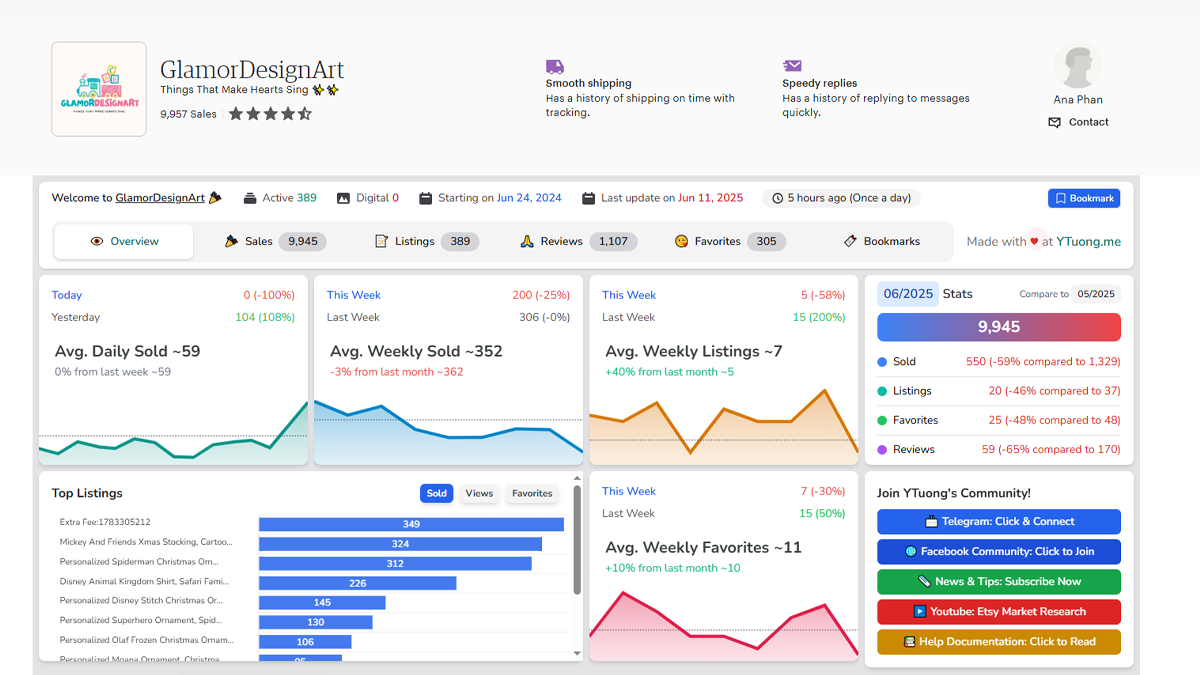The height and width of the screenshot is (675, 1200).
Task: Bookmark this shop with the blue button
Action: tap(1084, 198)
